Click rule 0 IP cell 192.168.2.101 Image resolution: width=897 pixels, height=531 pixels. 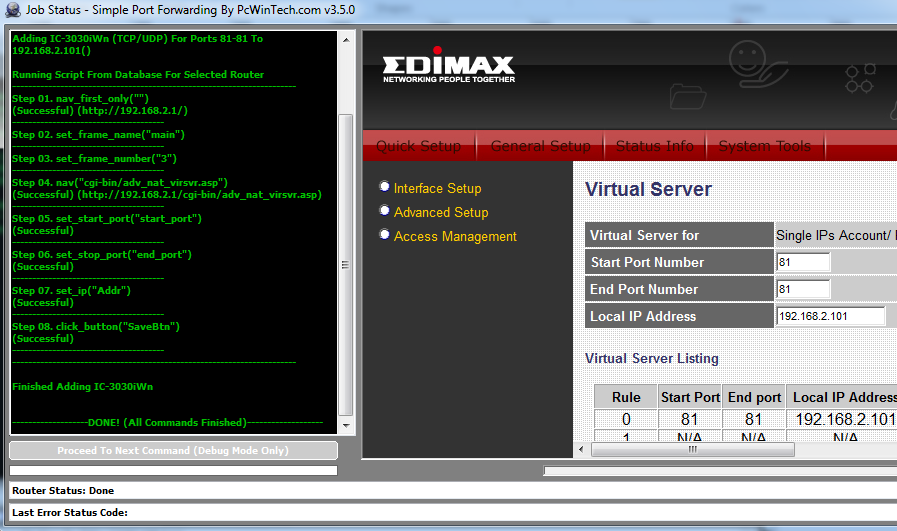coord(842,419)
